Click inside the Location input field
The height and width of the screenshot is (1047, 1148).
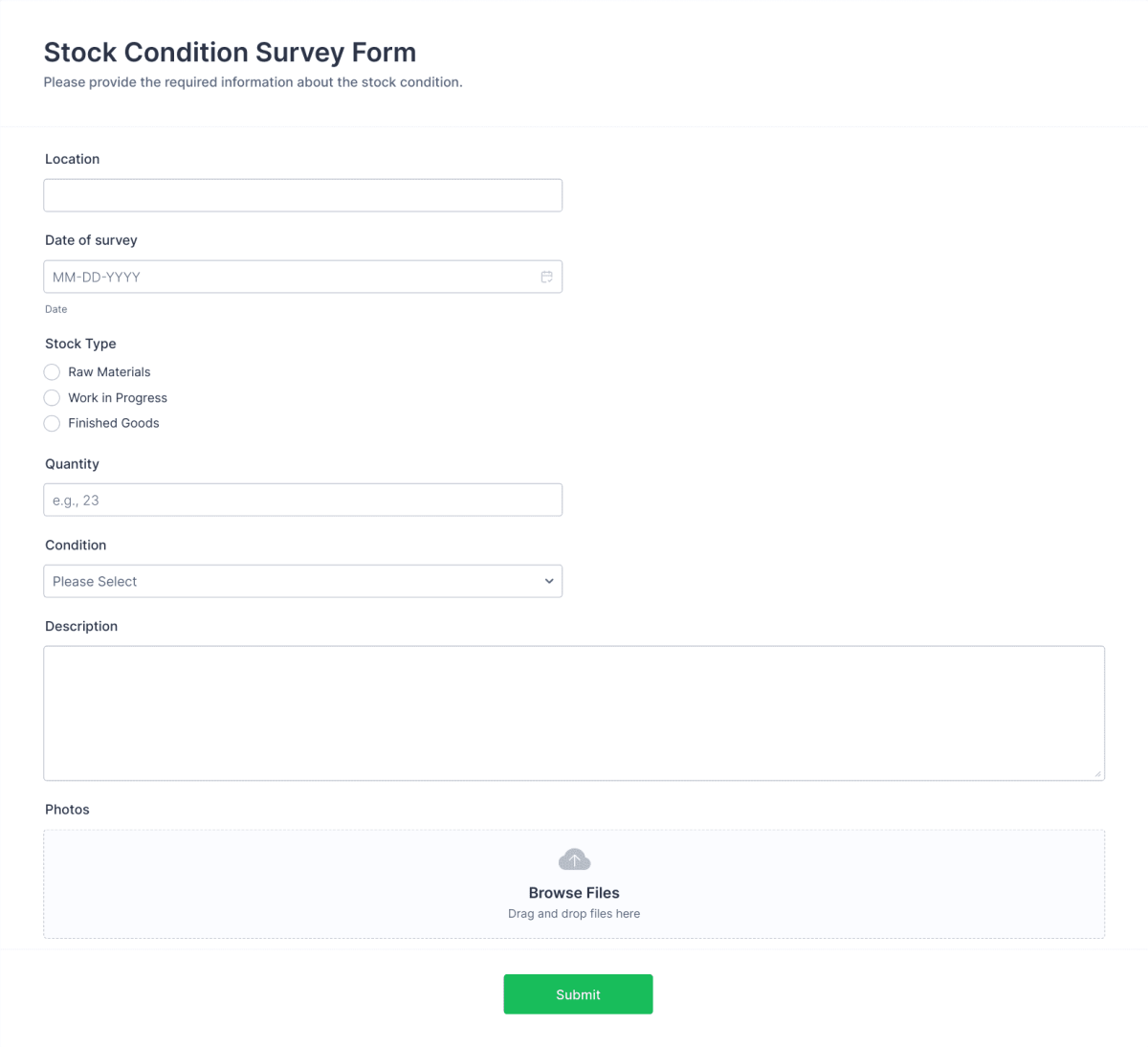pos(302,194)
